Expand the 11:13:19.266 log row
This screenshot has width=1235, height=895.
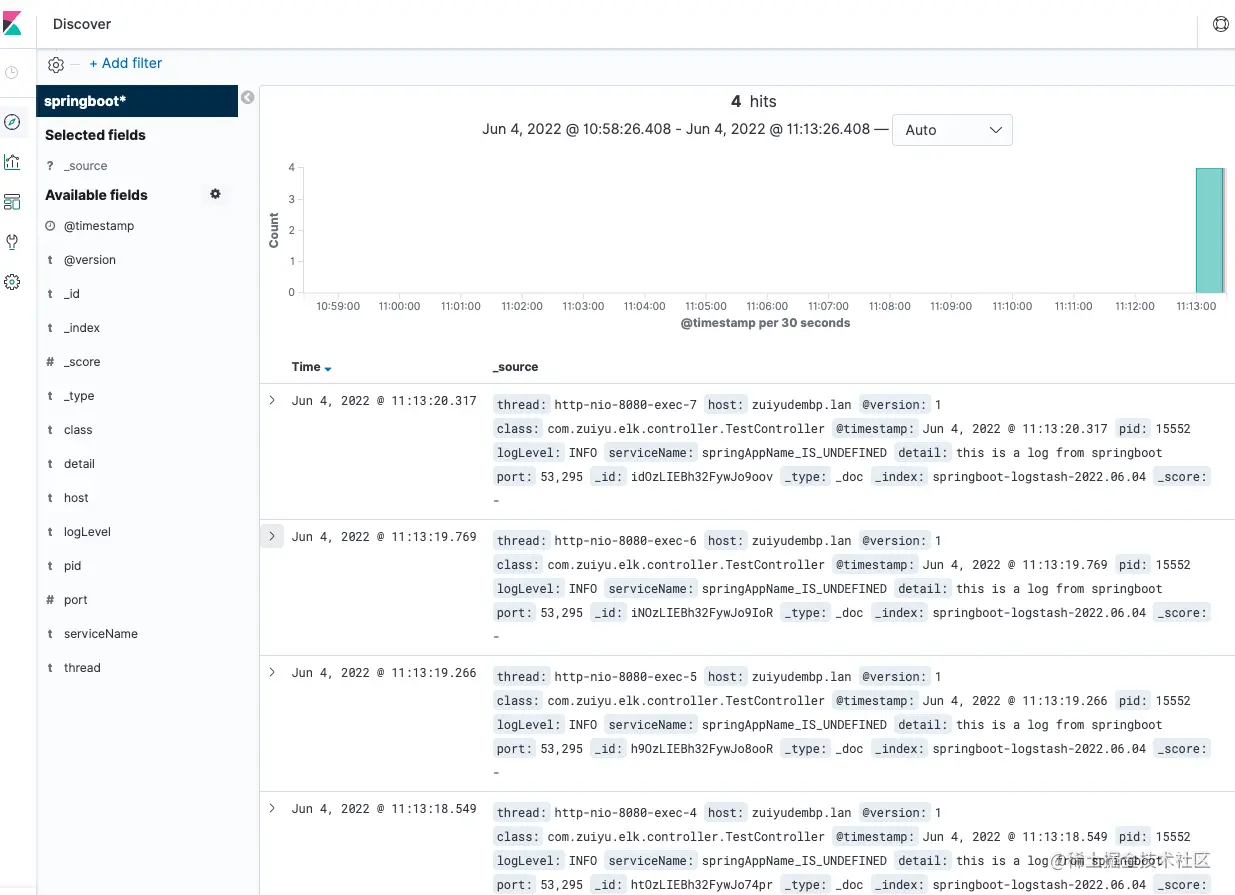tap(271, 672)
